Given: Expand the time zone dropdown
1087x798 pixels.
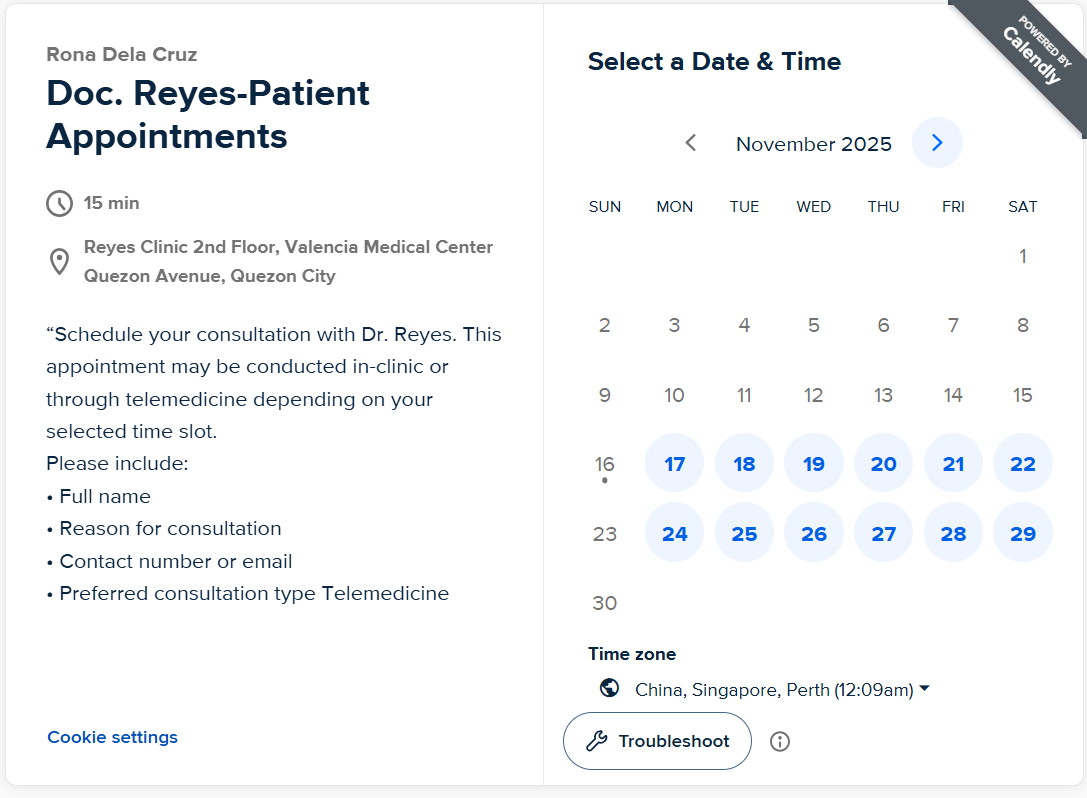Looking at the screenshot, I should pyautogui.click(x=782, y=689).
